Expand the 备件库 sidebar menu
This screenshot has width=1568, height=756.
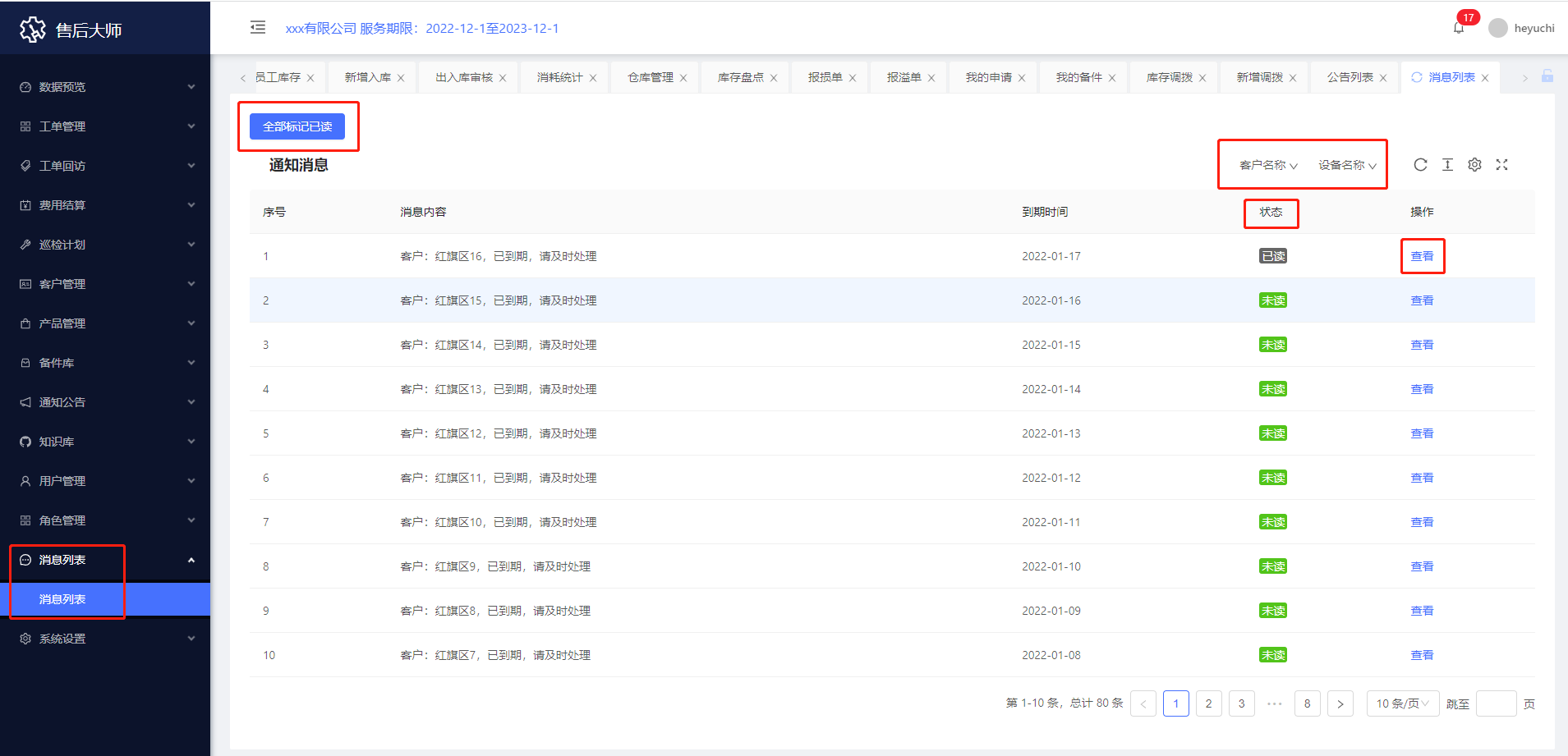(105, 363)
